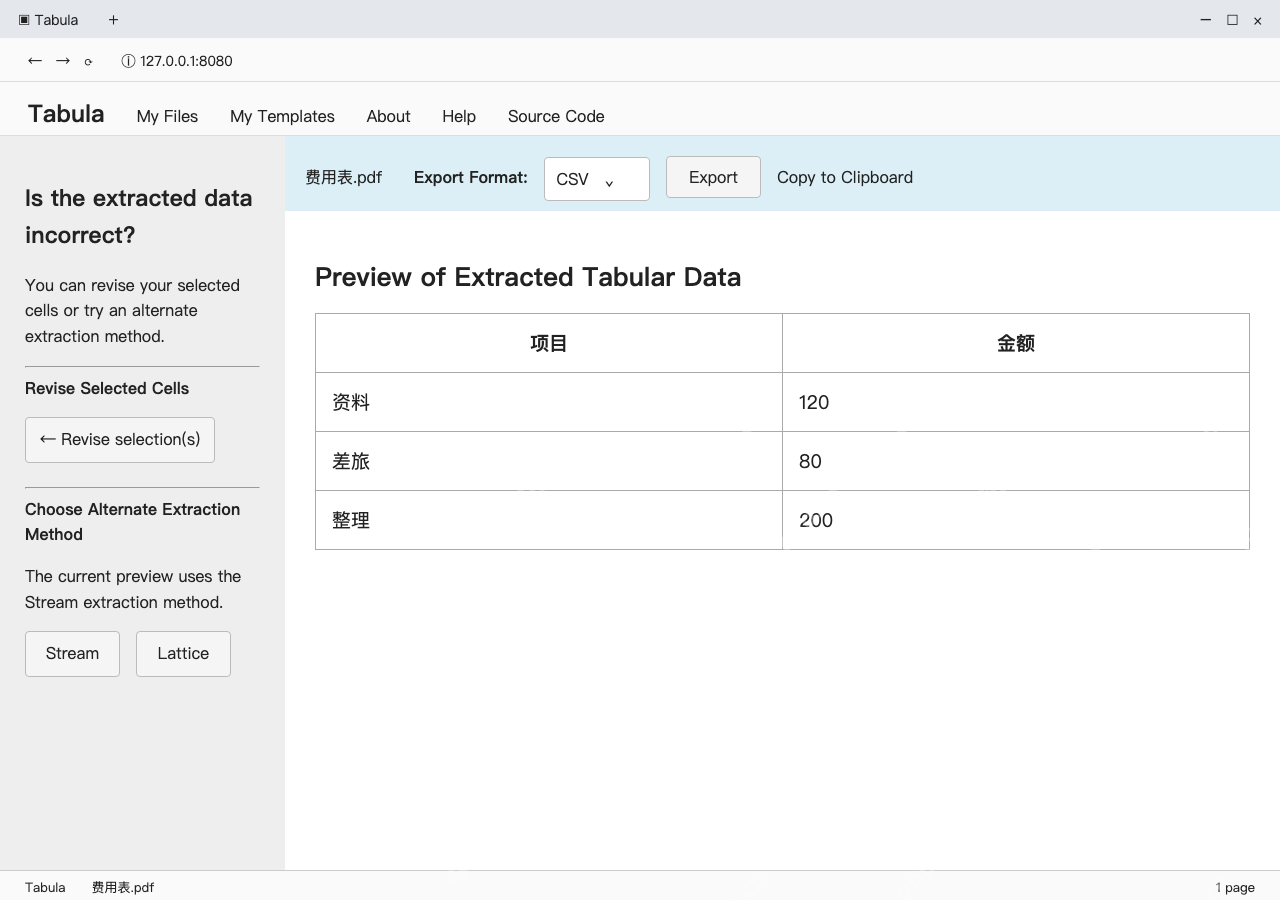The image size is (1280, 900).
Task: Click the Tabula brand logo text
Action: tap(66, 114)
